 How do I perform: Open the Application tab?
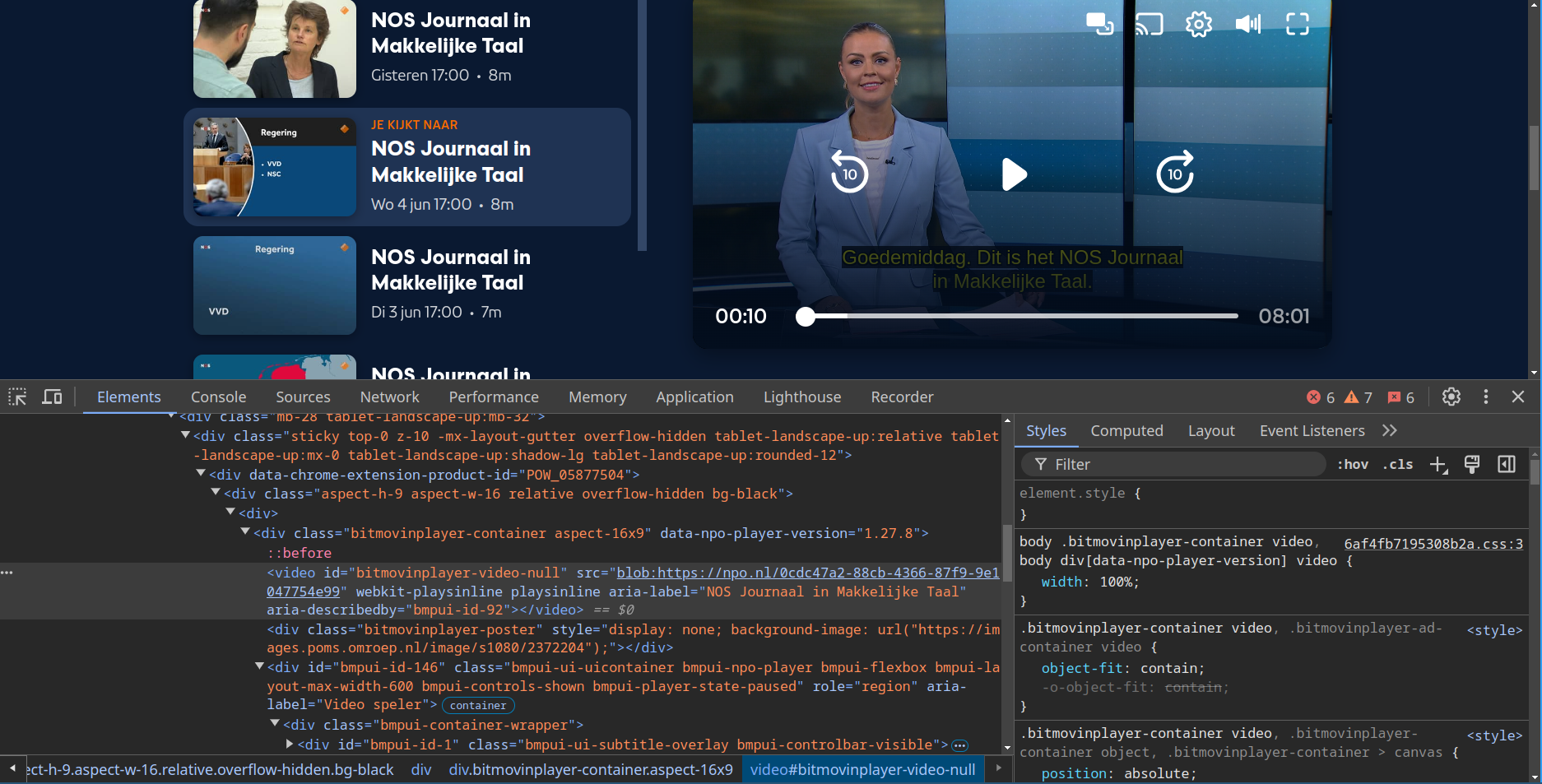coord(694,397)
